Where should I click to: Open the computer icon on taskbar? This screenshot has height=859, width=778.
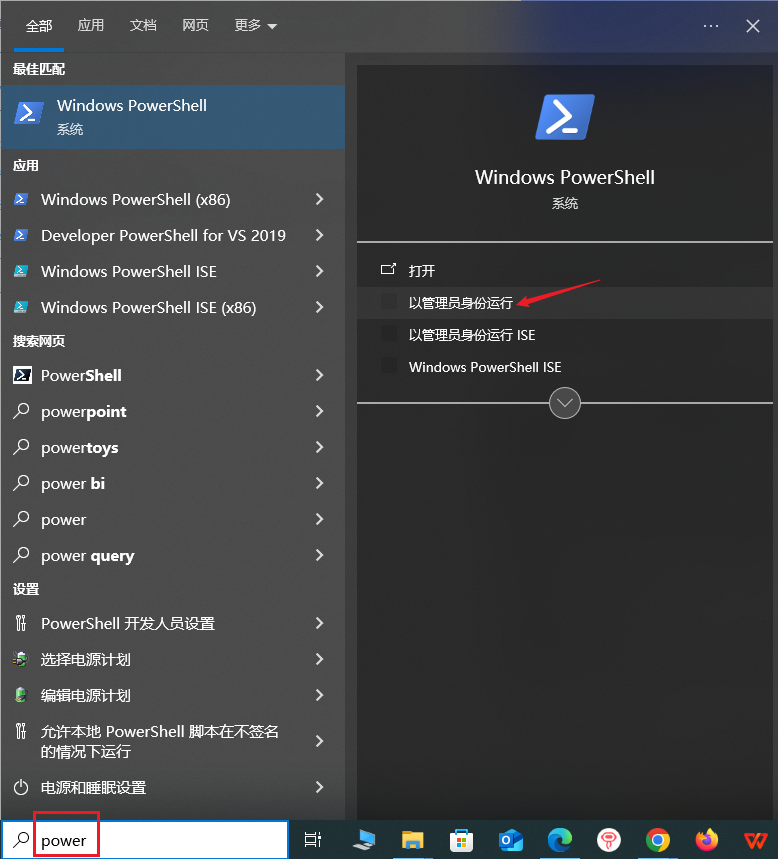(x=364, y=839)
